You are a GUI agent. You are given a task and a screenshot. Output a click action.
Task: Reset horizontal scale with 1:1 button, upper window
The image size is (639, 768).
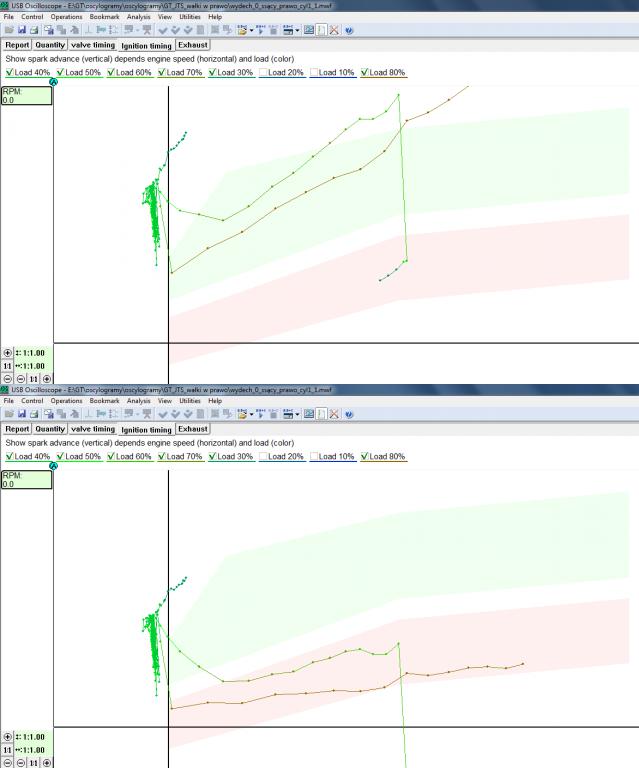pos(33,379)
